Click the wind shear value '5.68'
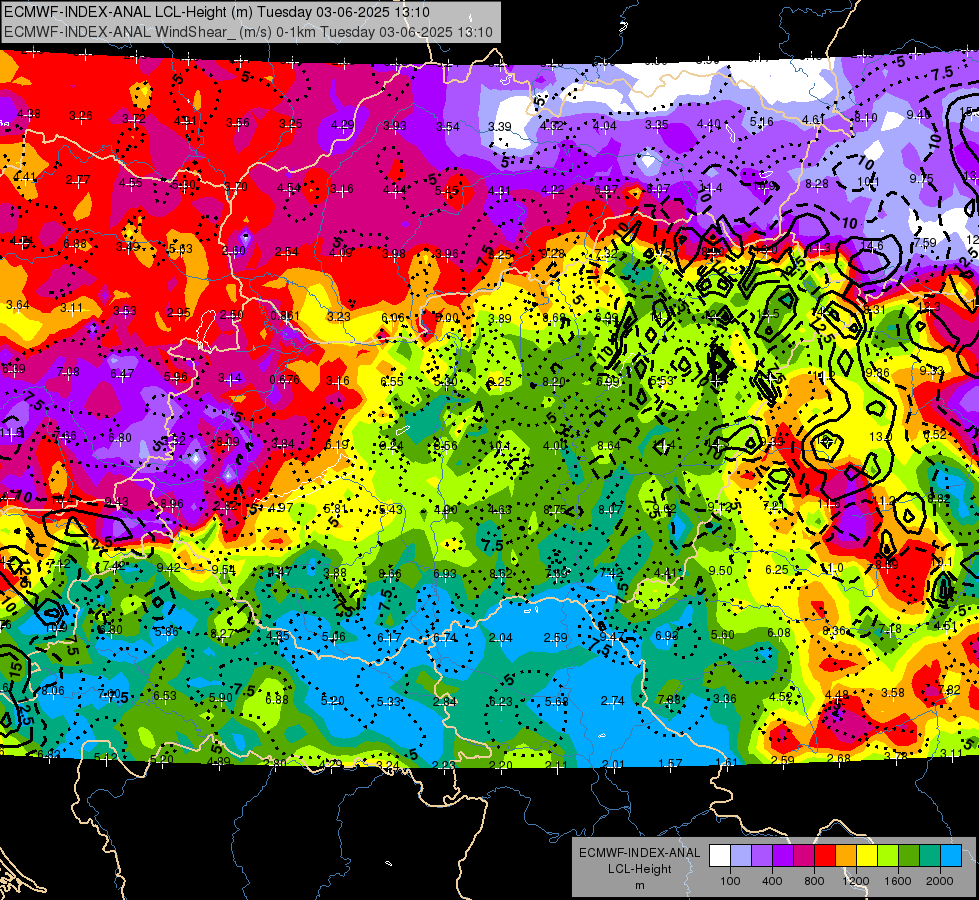 556,701
